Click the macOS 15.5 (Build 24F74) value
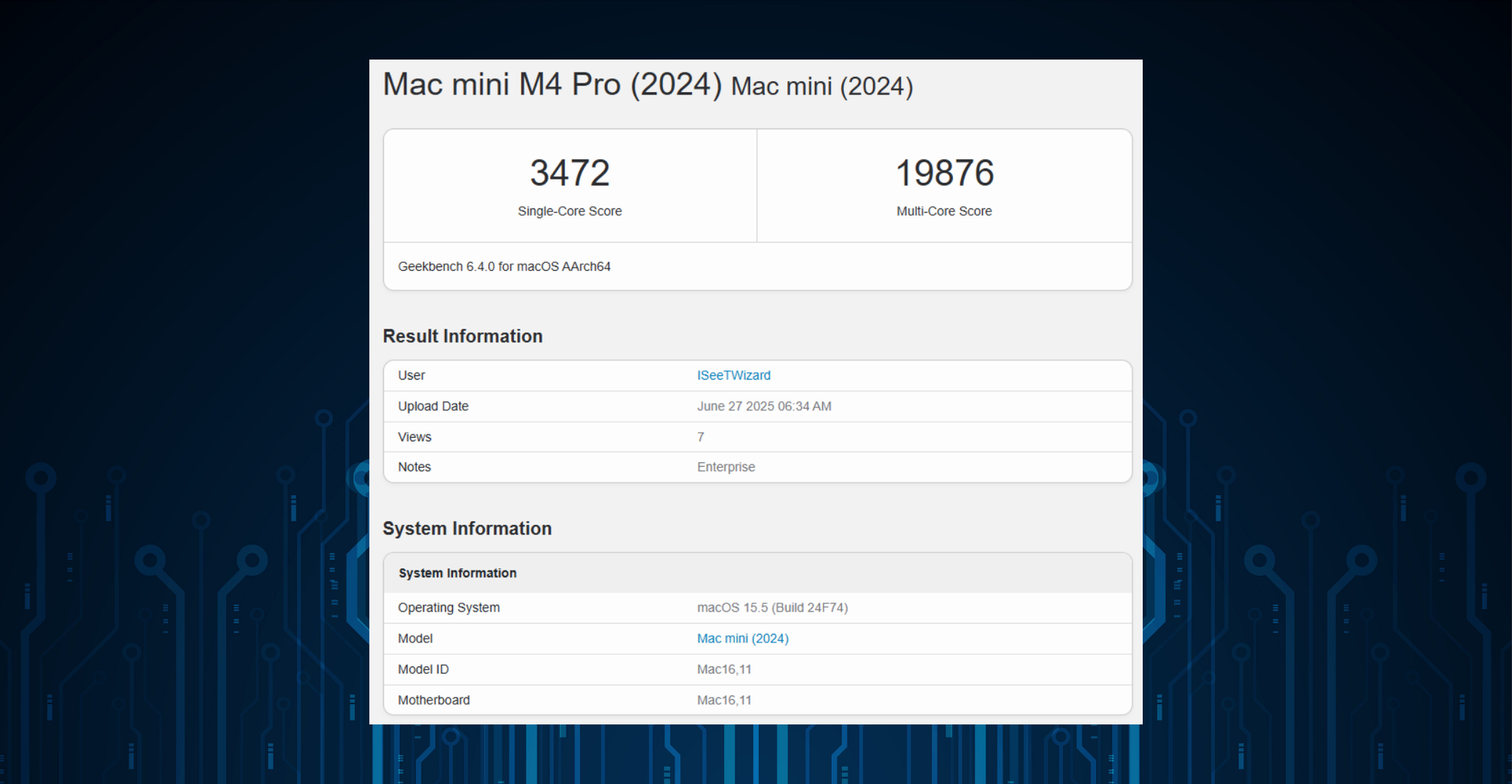1512x784 pixels. (x=772, y=608)
